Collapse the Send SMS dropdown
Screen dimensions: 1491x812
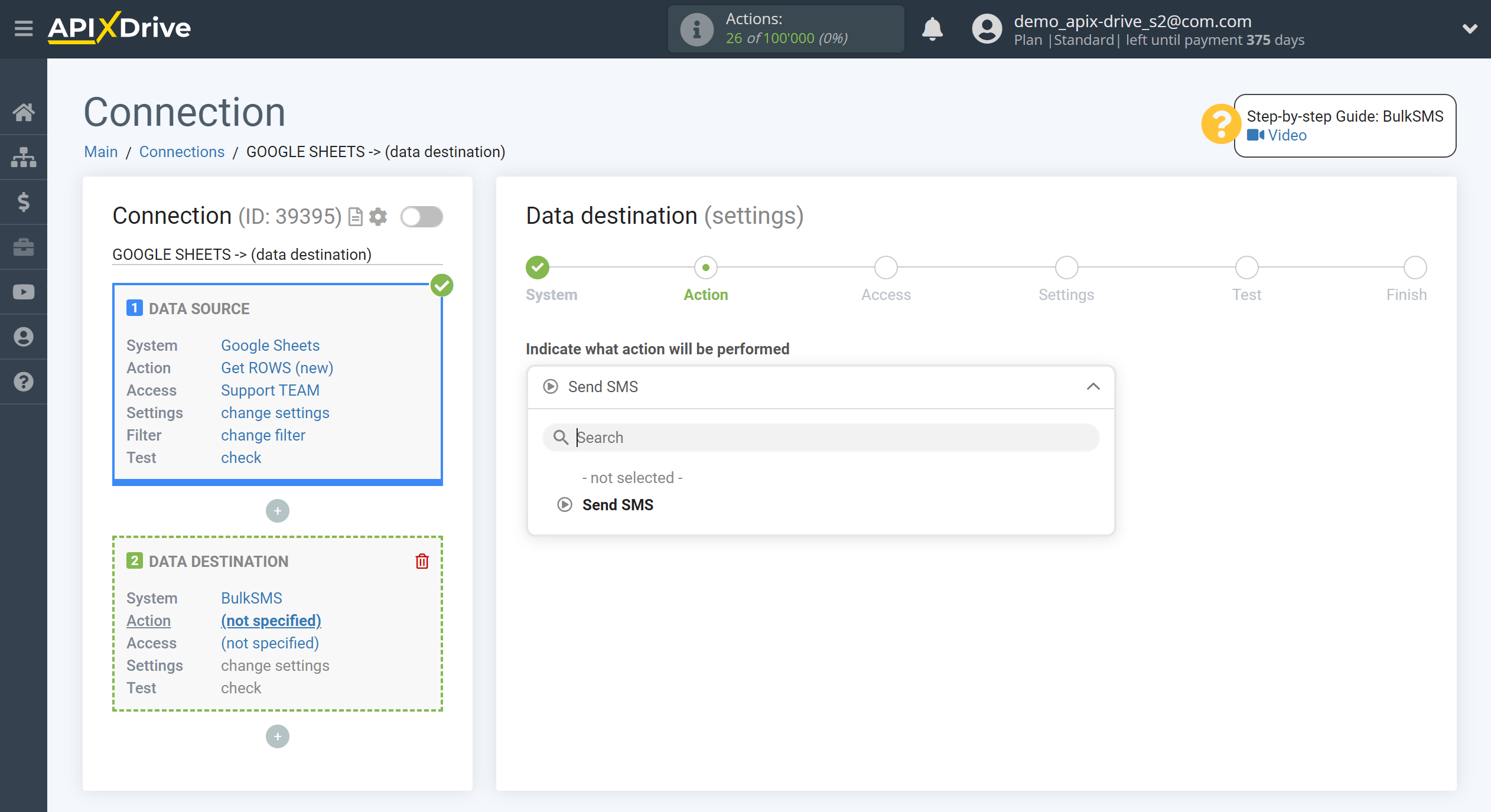coord(1092,386)
